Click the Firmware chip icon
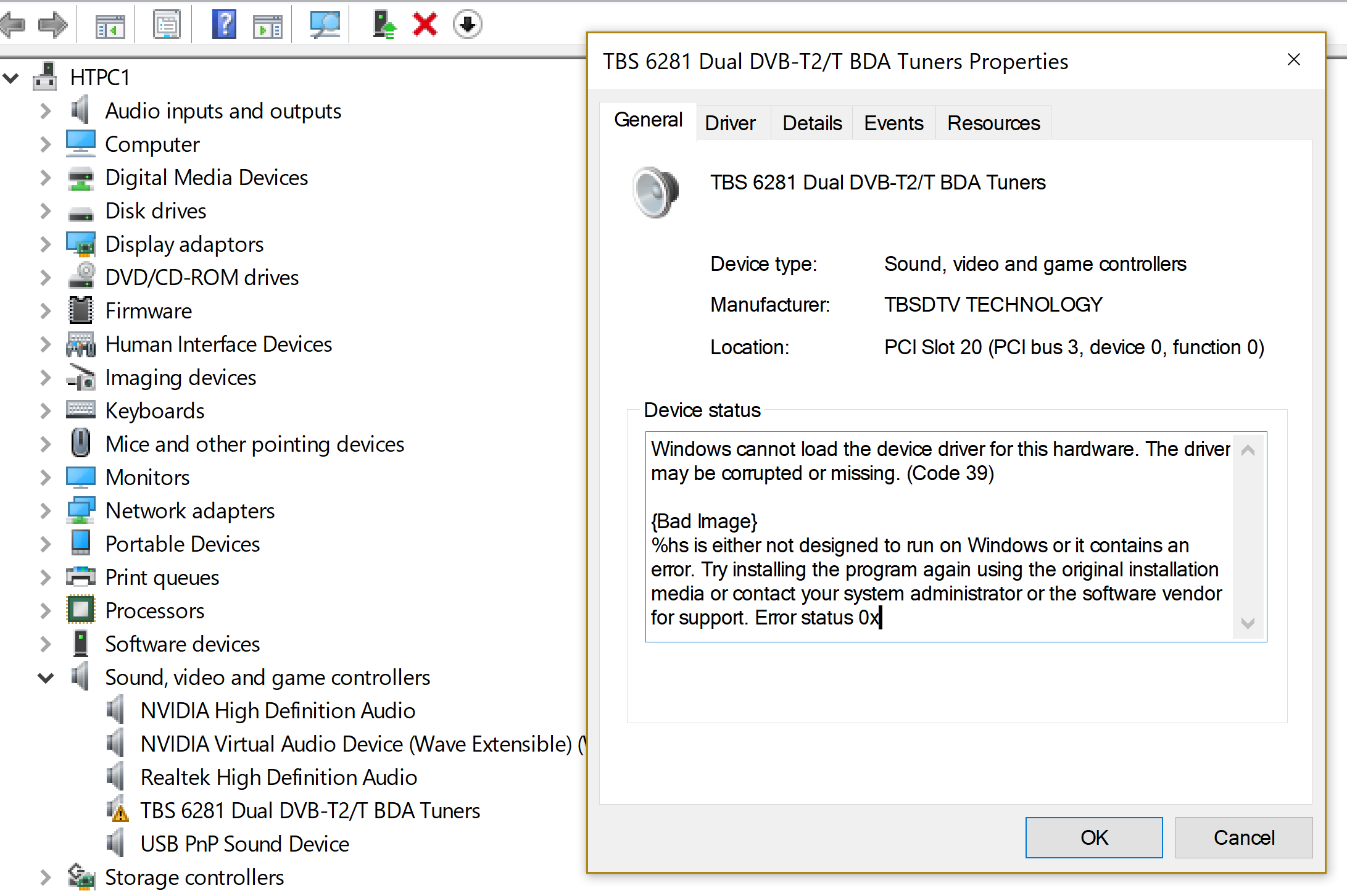 coord(81,310)
